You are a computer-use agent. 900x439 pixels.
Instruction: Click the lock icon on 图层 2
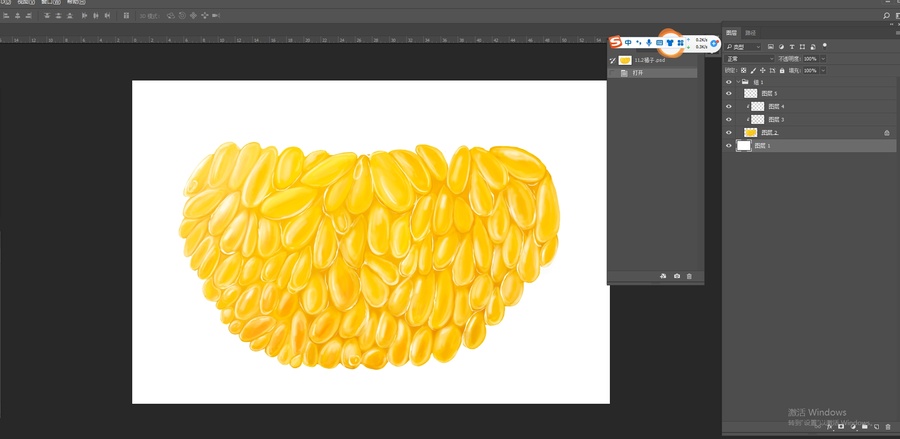point(887,133)
